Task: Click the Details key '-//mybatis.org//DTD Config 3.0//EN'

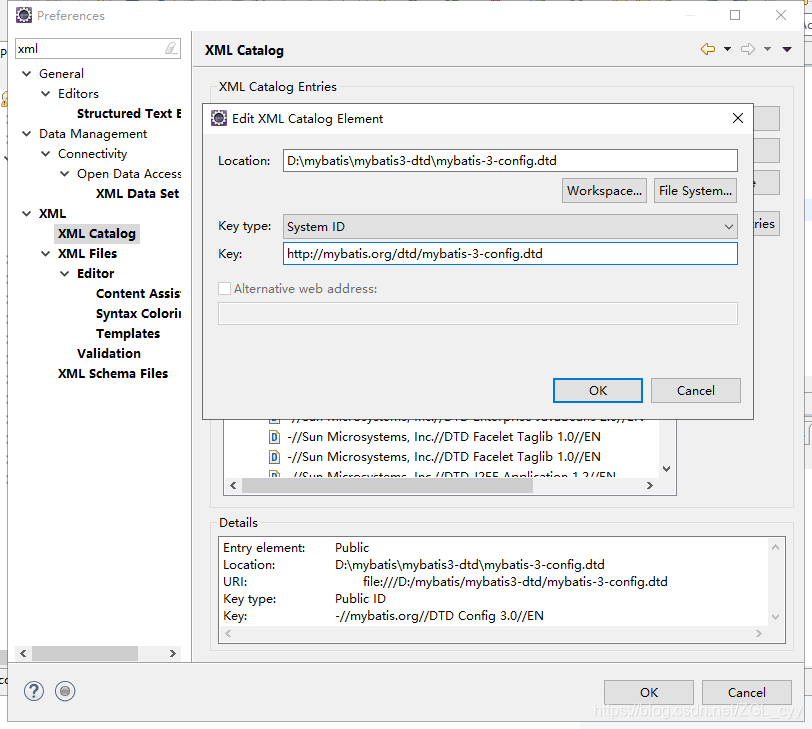Action: [439, 616]
